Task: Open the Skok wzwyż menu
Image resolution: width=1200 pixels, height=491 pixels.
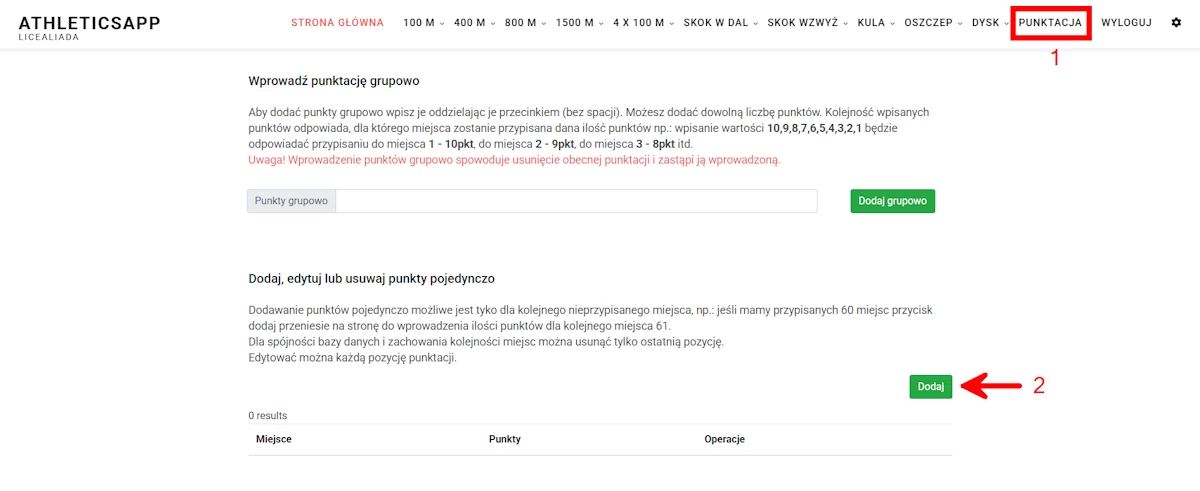Action: point(807,23)
